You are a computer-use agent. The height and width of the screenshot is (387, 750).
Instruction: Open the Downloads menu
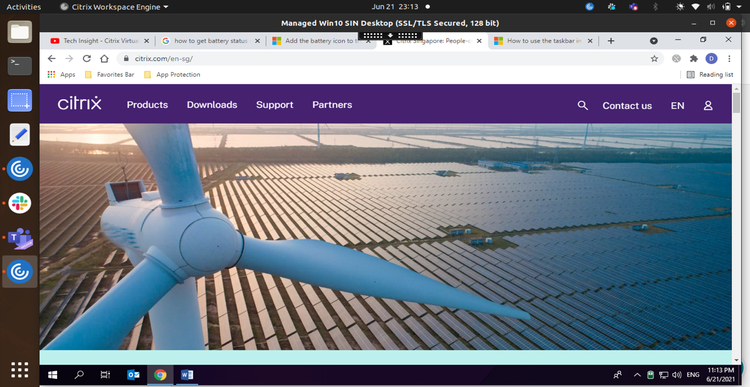[212, 105]
